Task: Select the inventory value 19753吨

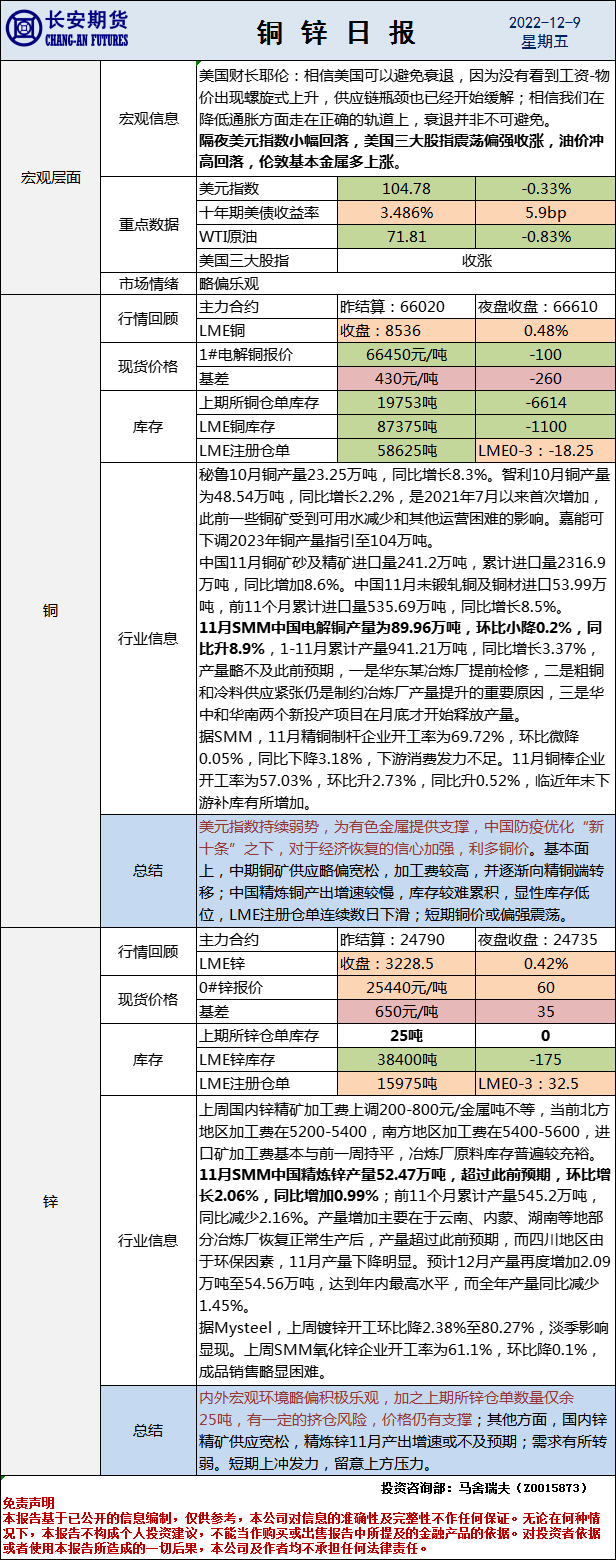Action: (x=406, y=402)
